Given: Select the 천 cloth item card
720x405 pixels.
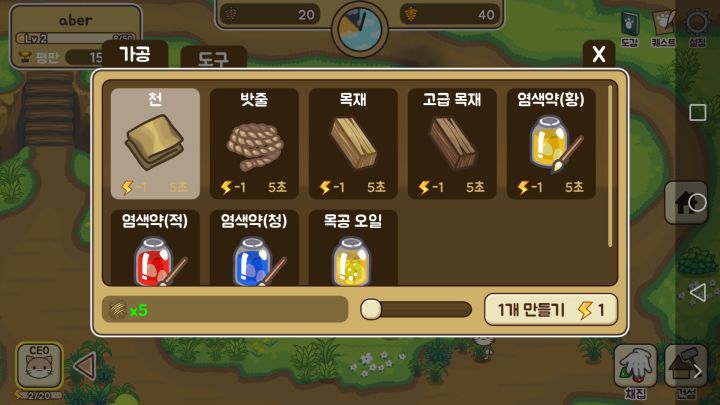Looking at the screenshot, I should point(155,144).
